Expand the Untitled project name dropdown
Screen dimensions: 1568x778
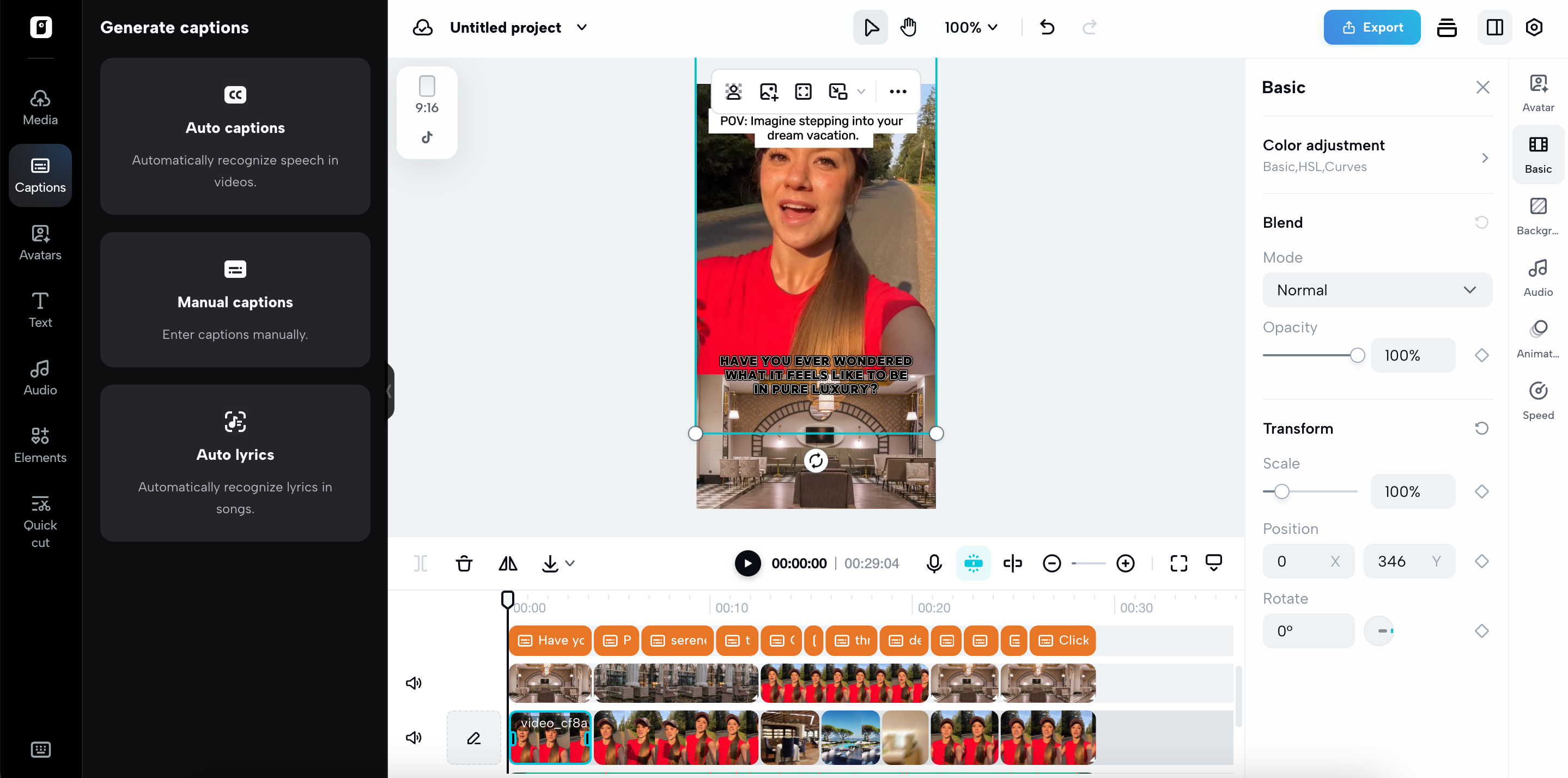581,27
